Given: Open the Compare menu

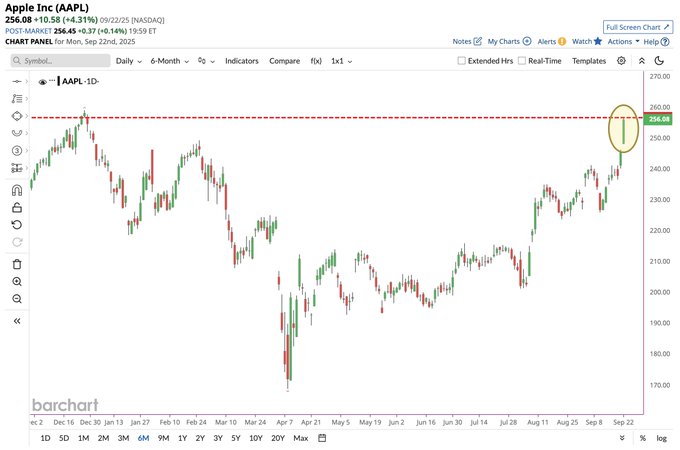Looking at the screenshot, I should click(284, 61).
